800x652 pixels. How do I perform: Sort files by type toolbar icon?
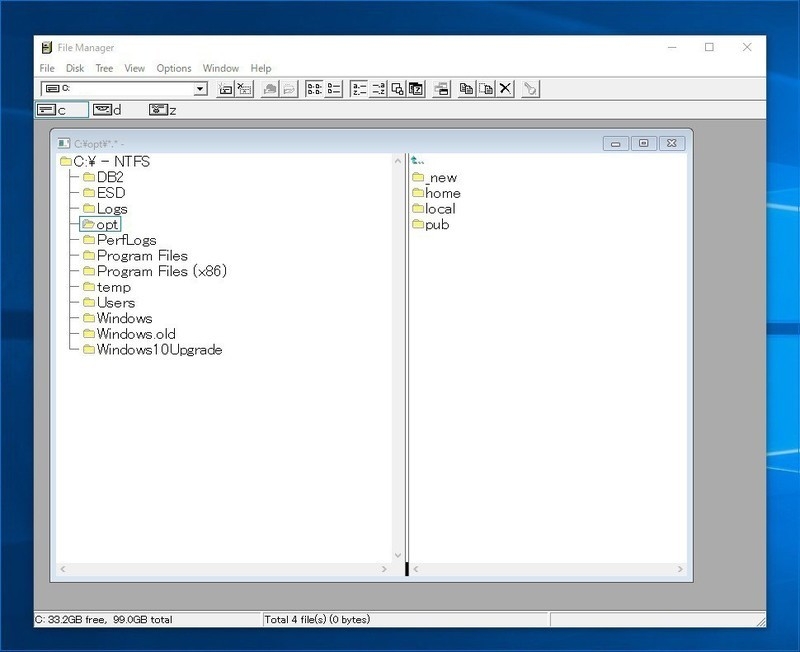point(378,89)
